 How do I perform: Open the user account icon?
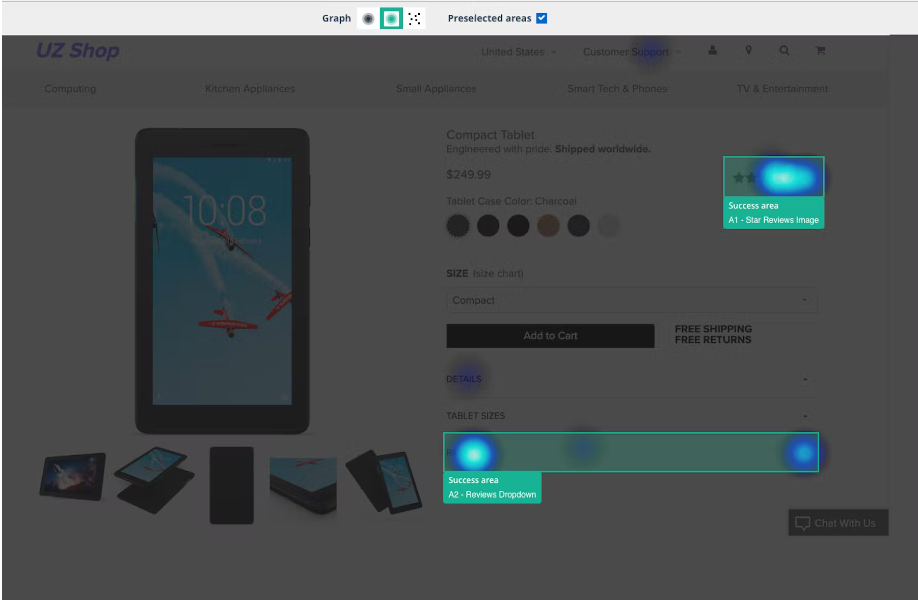pos(713,50)
